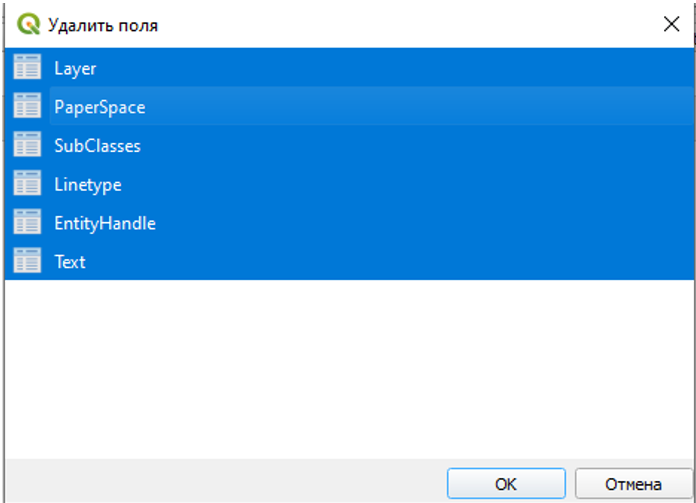Select the Layer field name

click(x=75, y=68)
